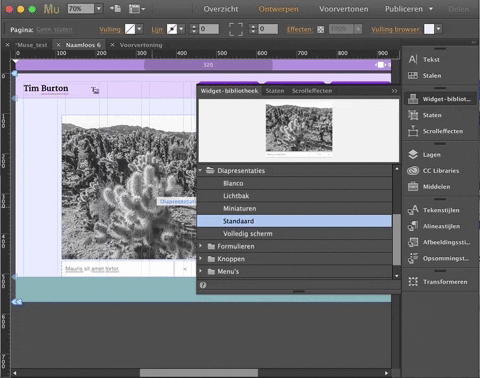Click the help question mark icon
480x378 pixels.
pyautogui.click(x=203, y=285)
